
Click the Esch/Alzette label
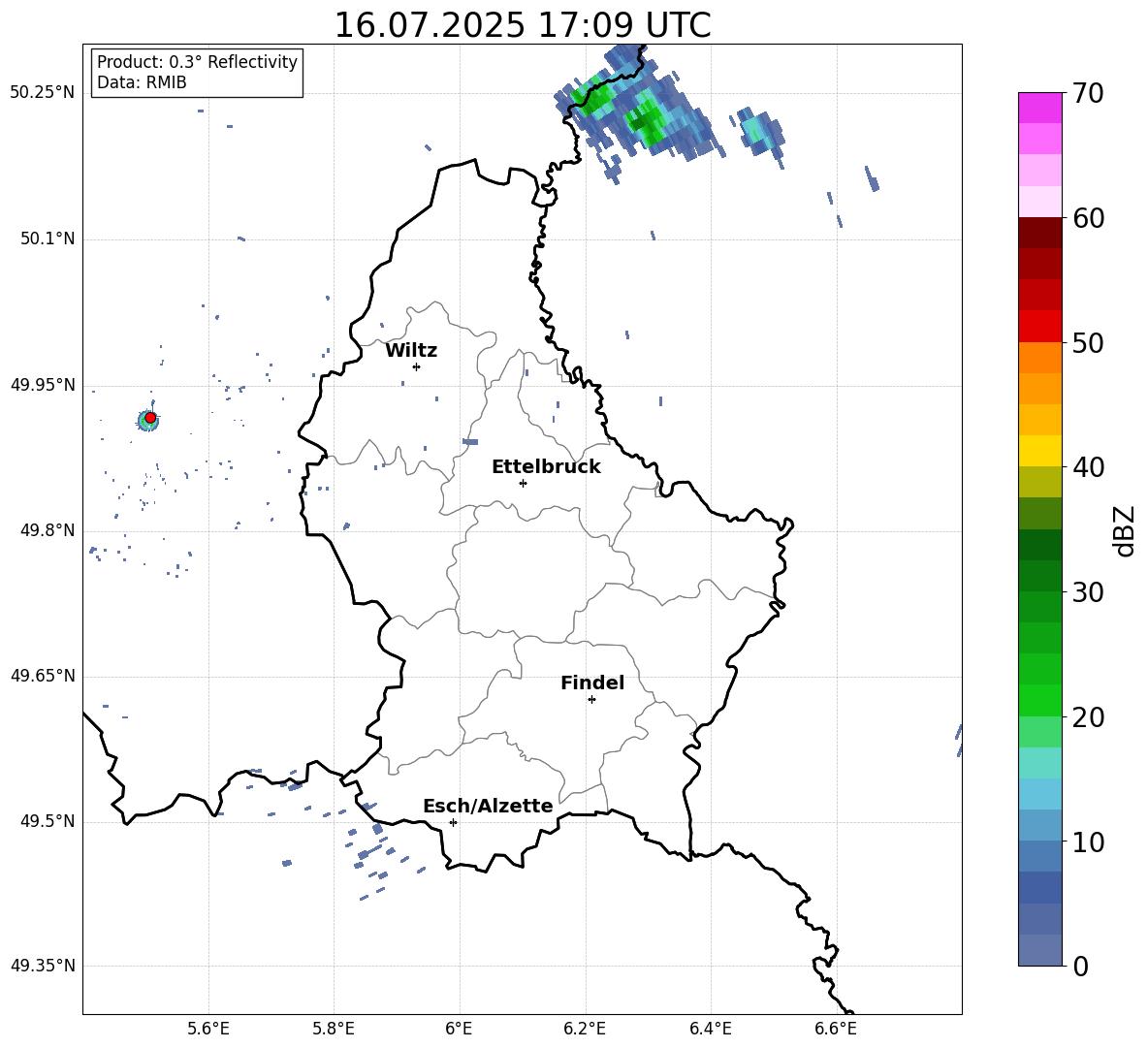click(x=488, y=806)
